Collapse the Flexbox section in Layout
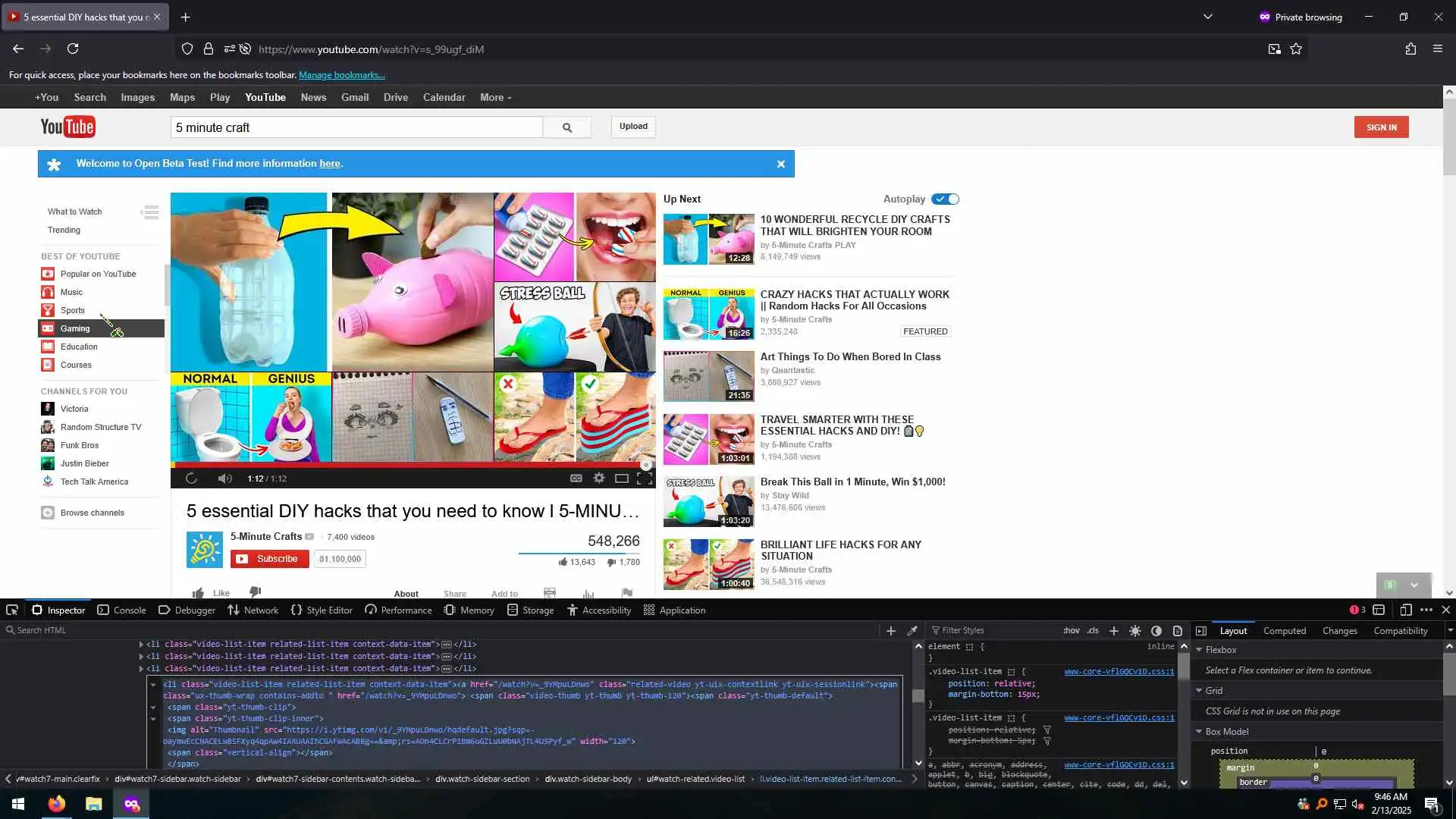Image resolution: width=1456 pixels, height=819 pixels. pos(1200,650)
